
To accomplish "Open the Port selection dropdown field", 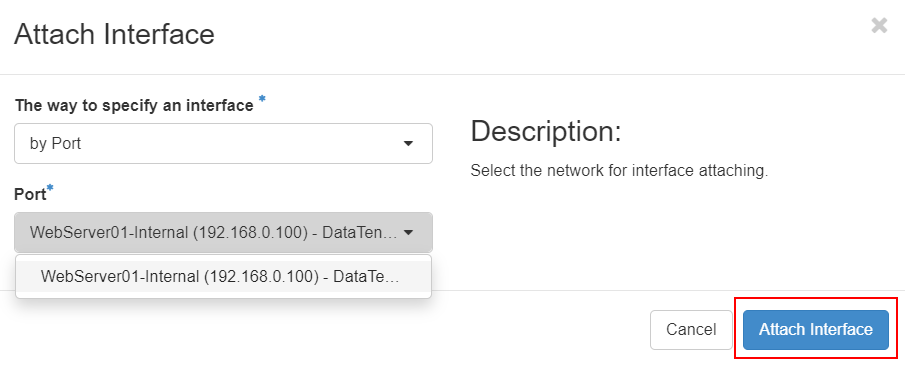I will 223,233.
